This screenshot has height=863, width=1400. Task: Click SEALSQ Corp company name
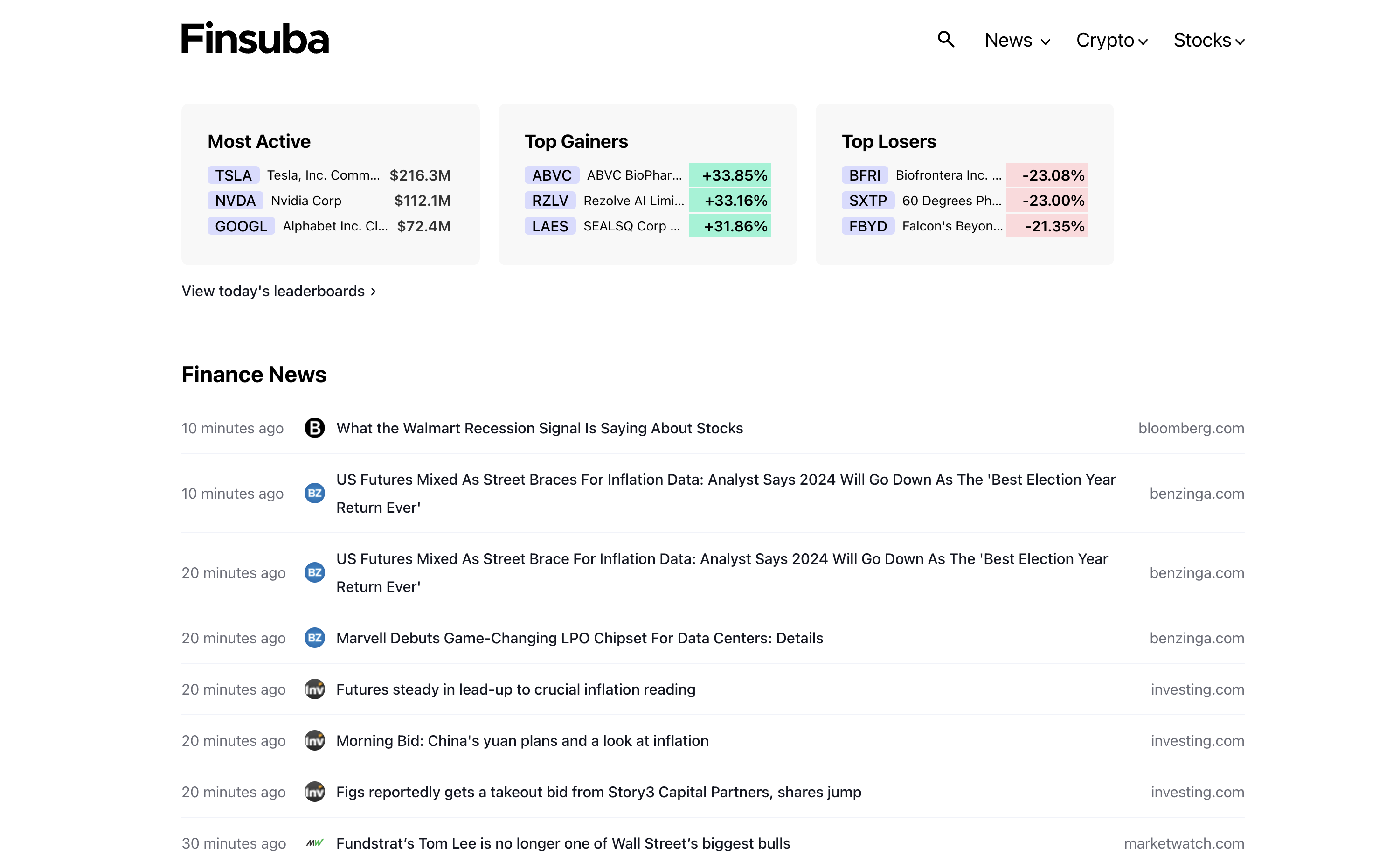631,226
